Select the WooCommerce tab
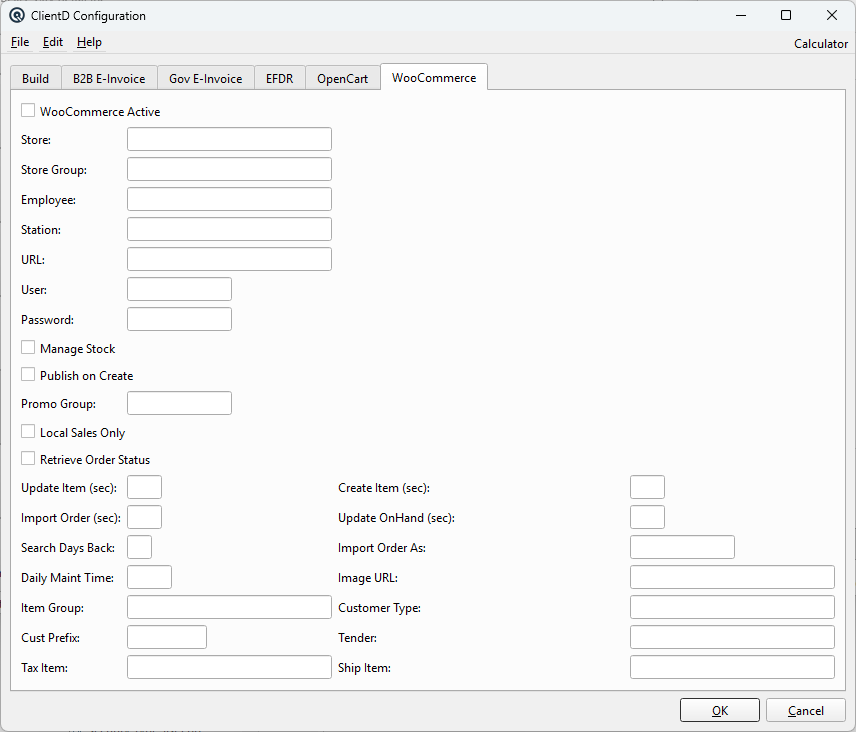Viewport: 856px width, 732px height. pos(434,78)
